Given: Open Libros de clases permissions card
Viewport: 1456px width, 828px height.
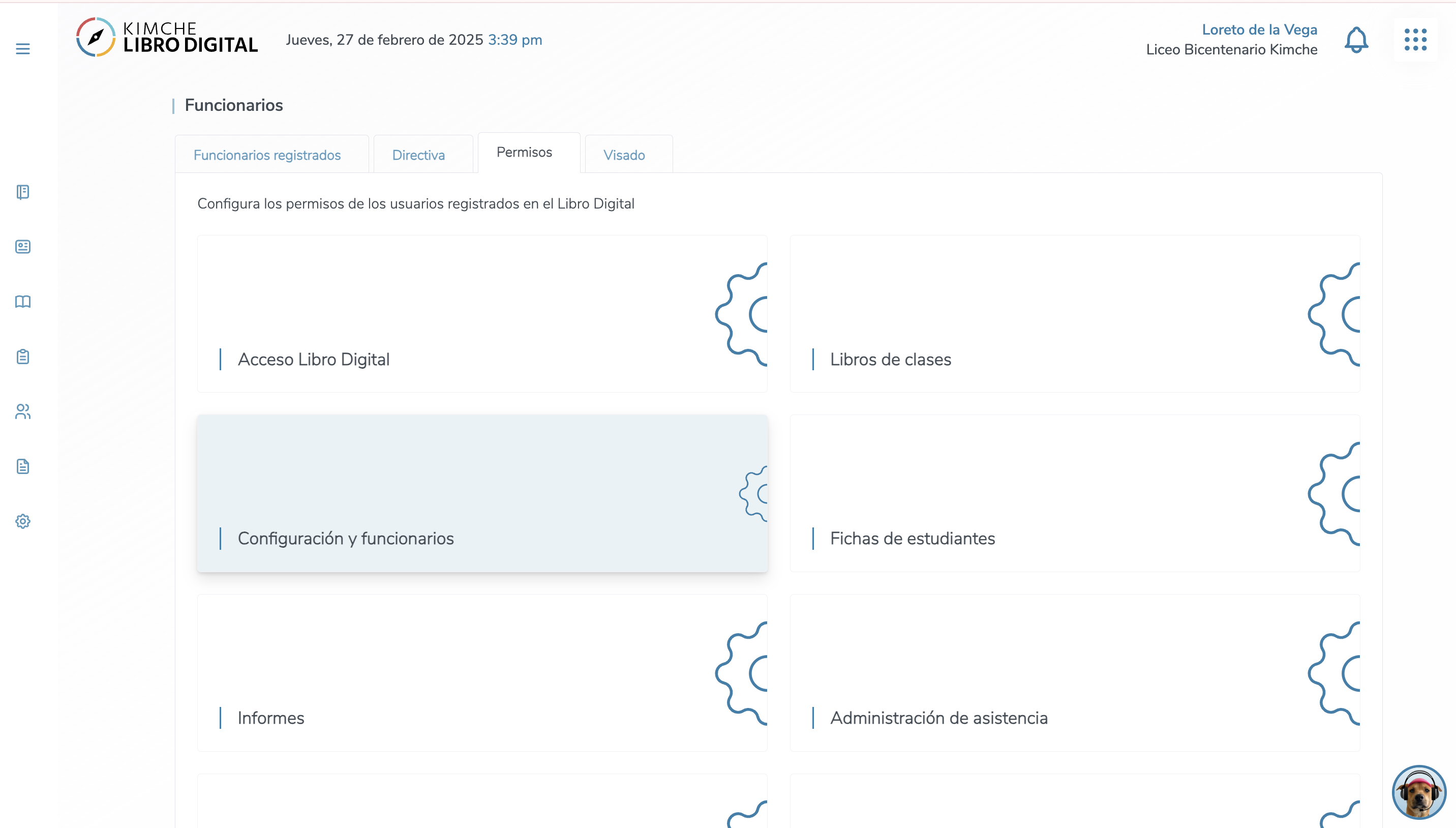Looking at the screenshot, I should click(1074, 314).
